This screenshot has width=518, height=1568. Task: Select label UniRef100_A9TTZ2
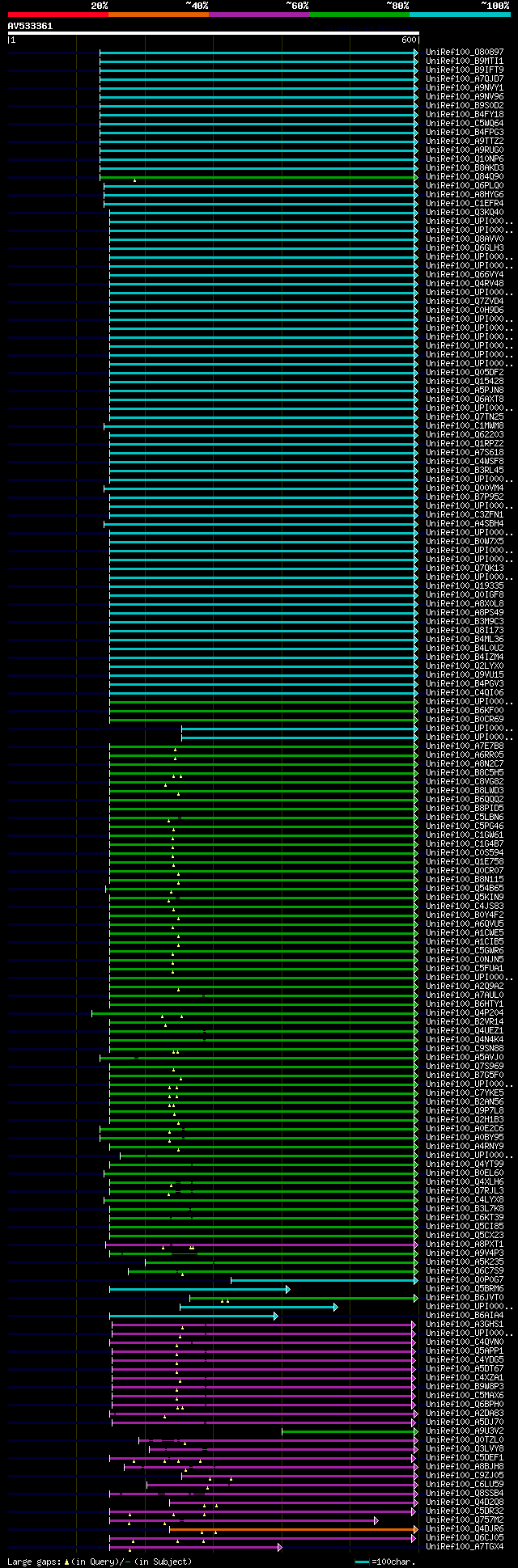click(x=465, y=142)
